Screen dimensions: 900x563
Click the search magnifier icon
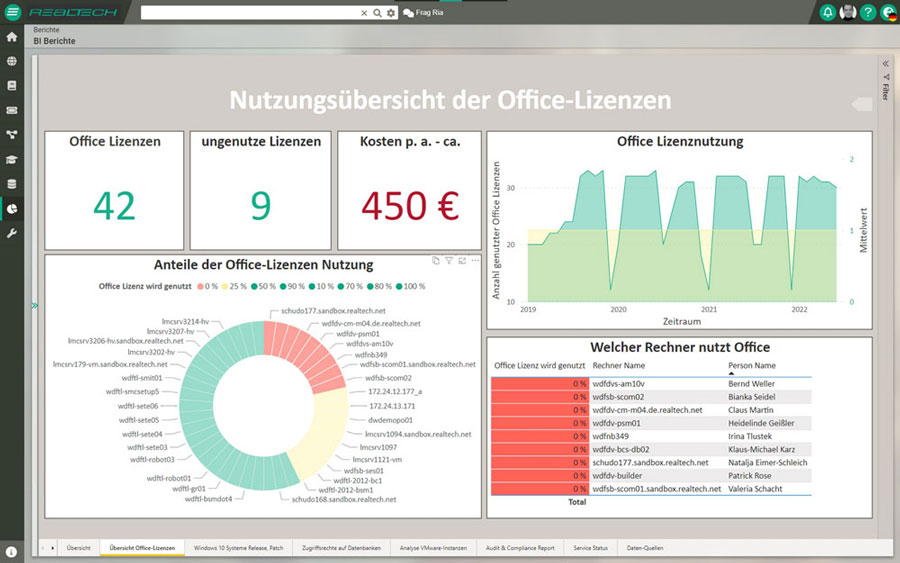click(377, 13)
